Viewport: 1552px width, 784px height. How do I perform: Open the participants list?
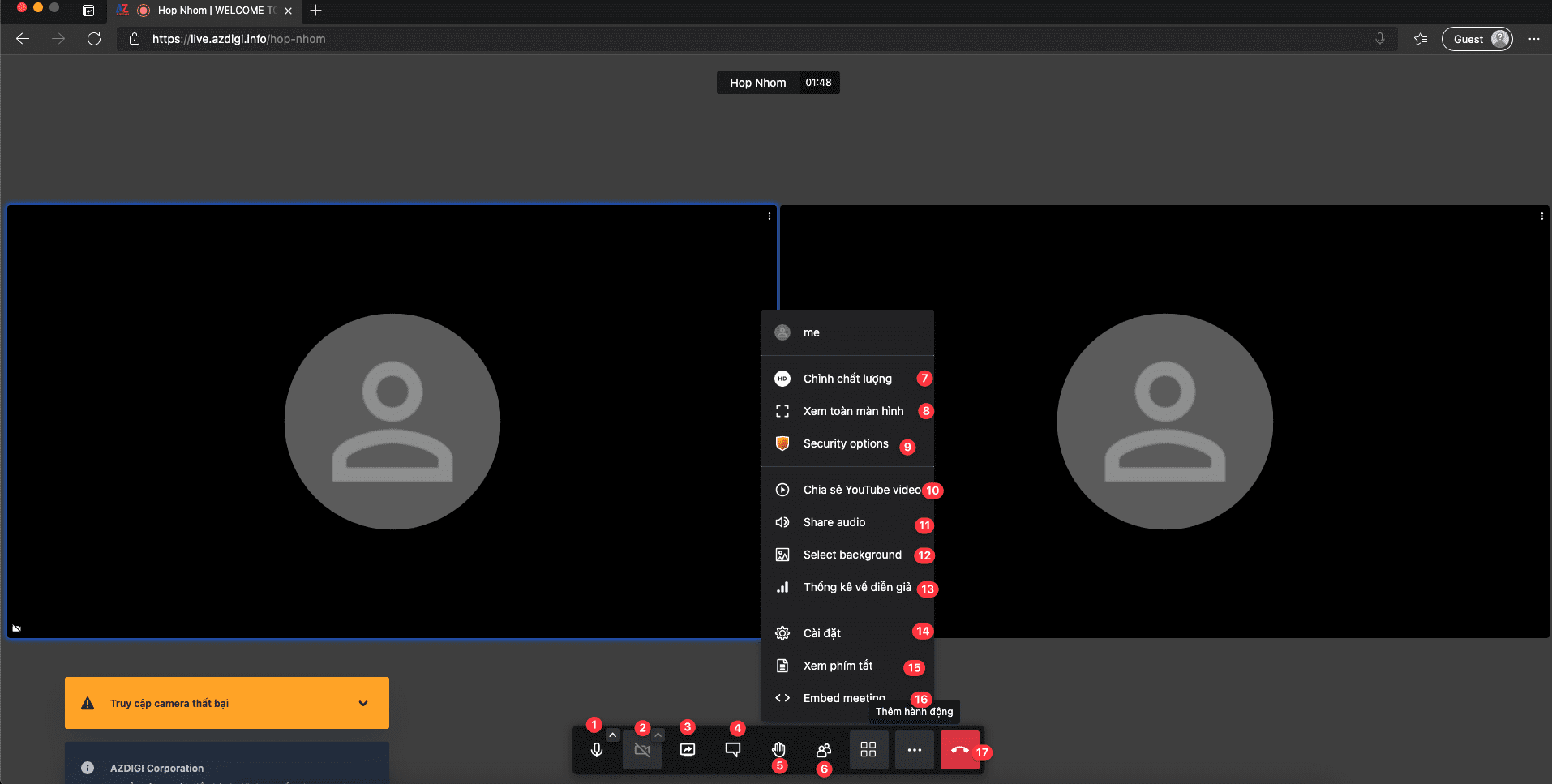pos(824,750)
